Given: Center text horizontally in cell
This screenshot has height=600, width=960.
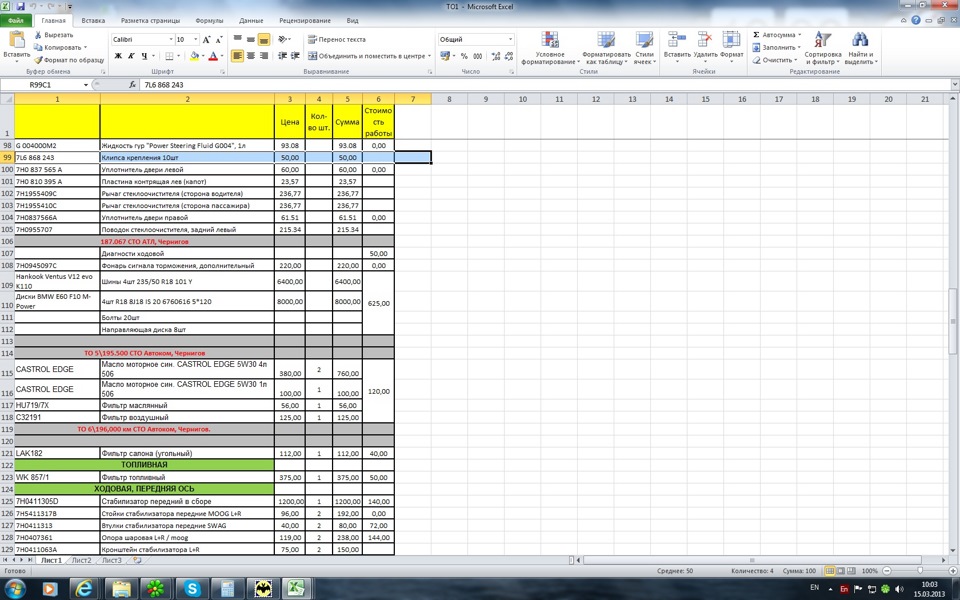Looking at the screenshot, I should (250, 56).
